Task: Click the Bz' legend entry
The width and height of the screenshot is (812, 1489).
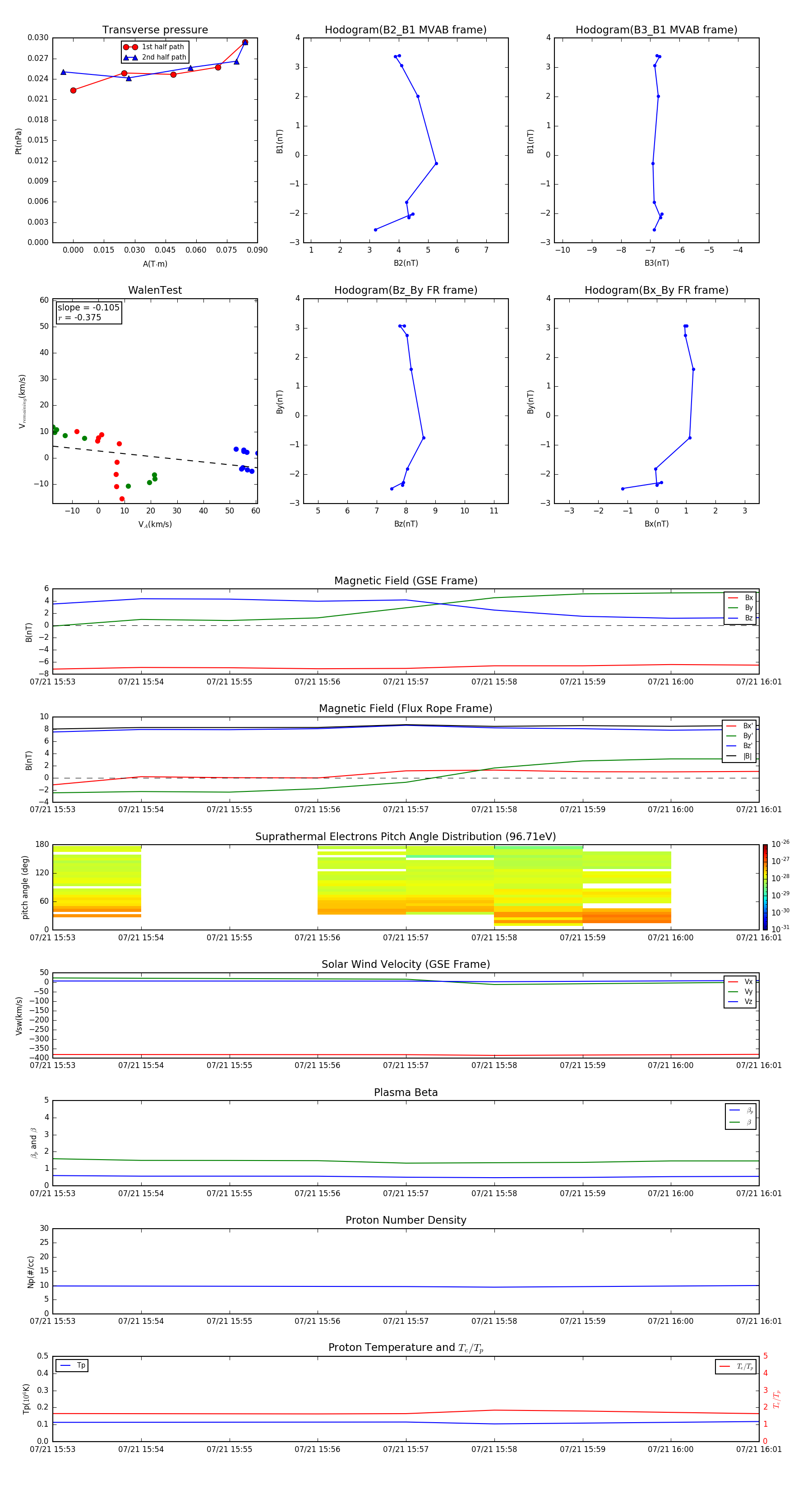Action: 740,746
